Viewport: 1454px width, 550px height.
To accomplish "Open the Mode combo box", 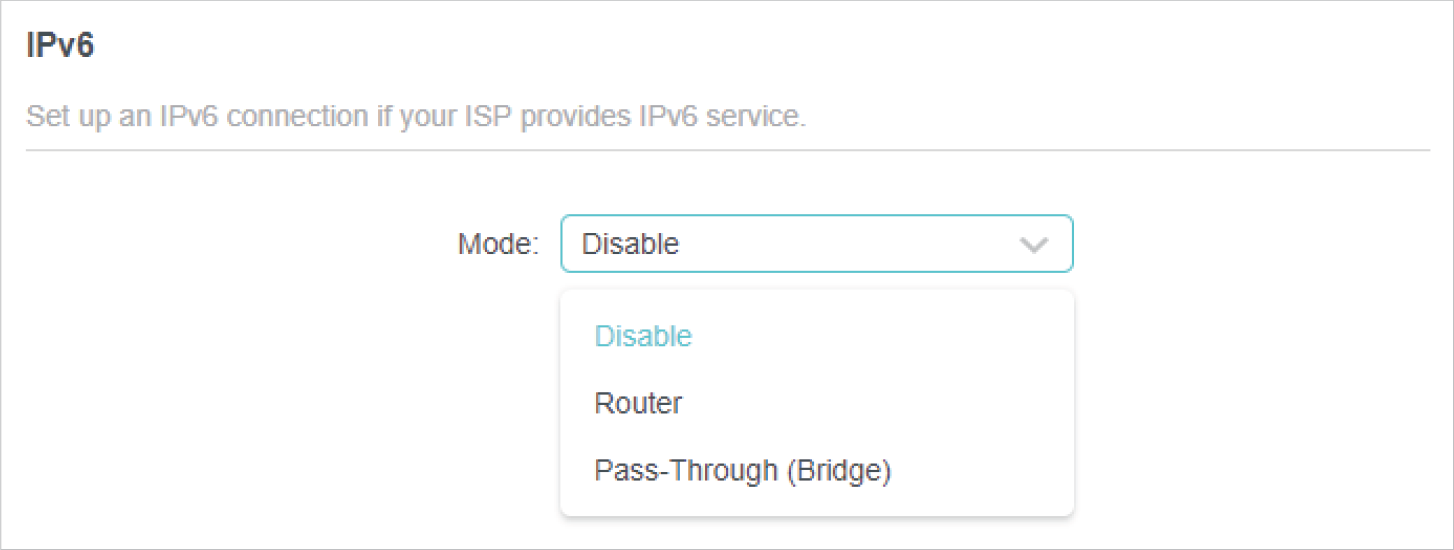I will [x=815, y=244].
